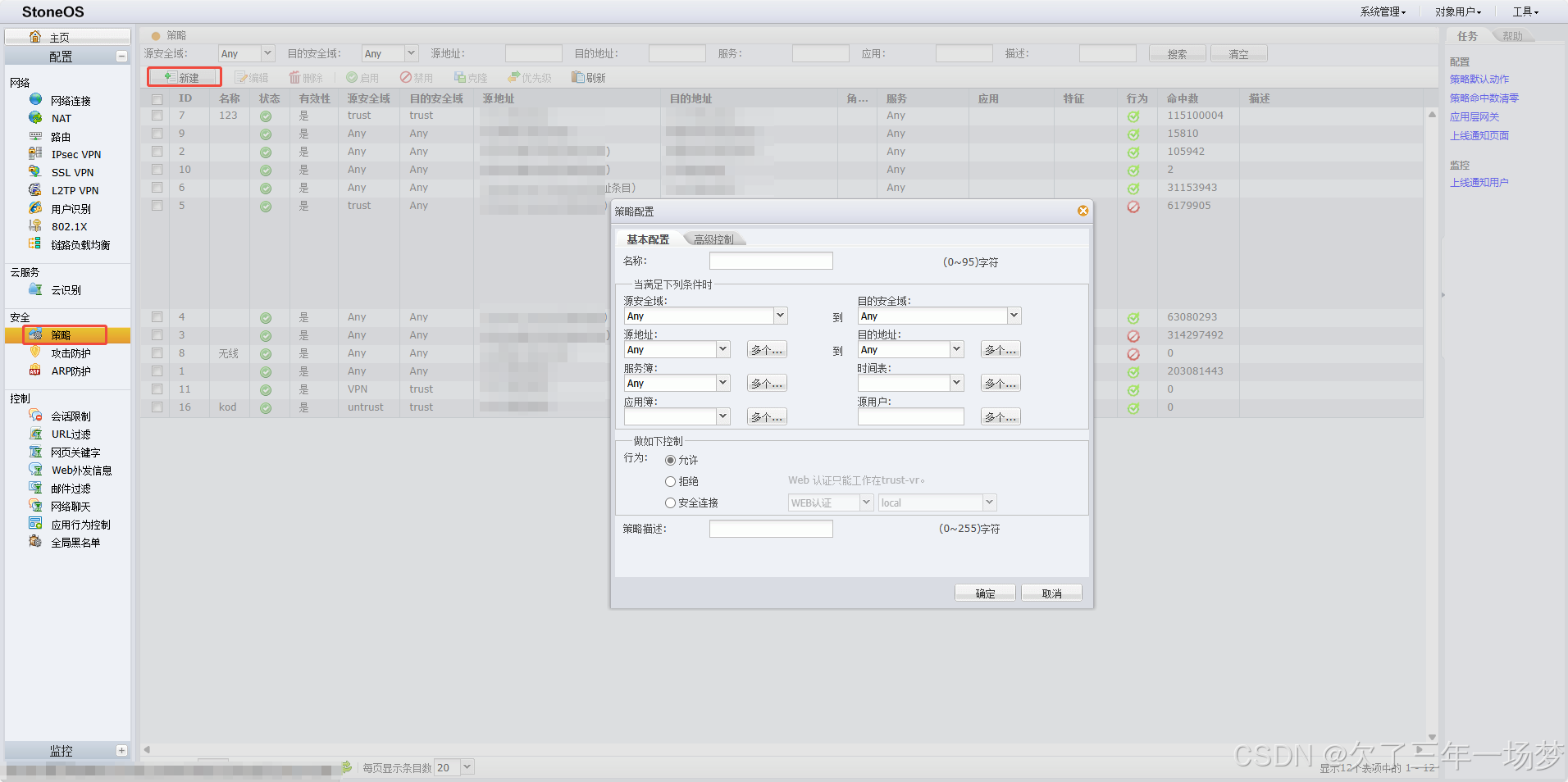Tick the select-all header checkbox
The width and height of the screenshot is (1568, 782).
pos(157,98)
